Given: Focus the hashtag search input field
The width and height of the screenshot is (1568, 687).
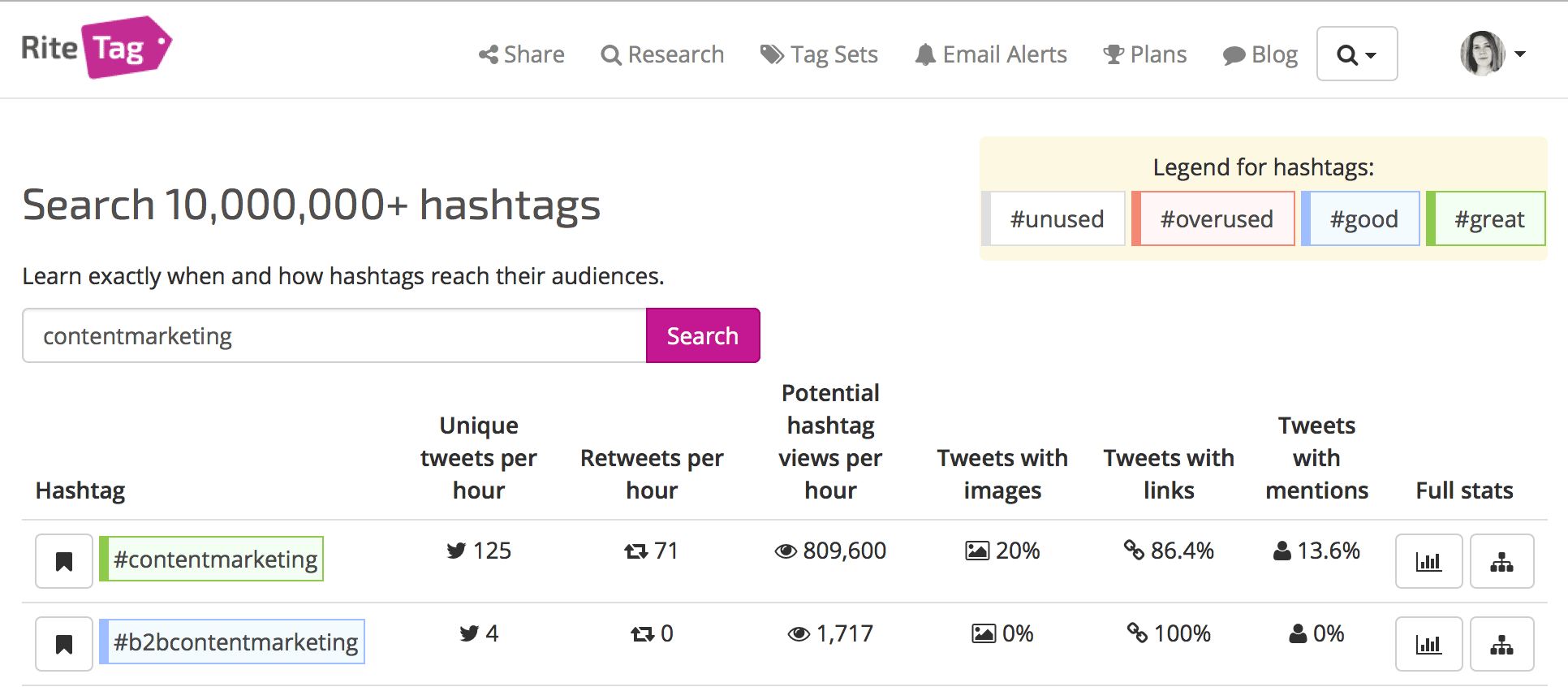Looking at the screenshot, I should pos(334,335).
